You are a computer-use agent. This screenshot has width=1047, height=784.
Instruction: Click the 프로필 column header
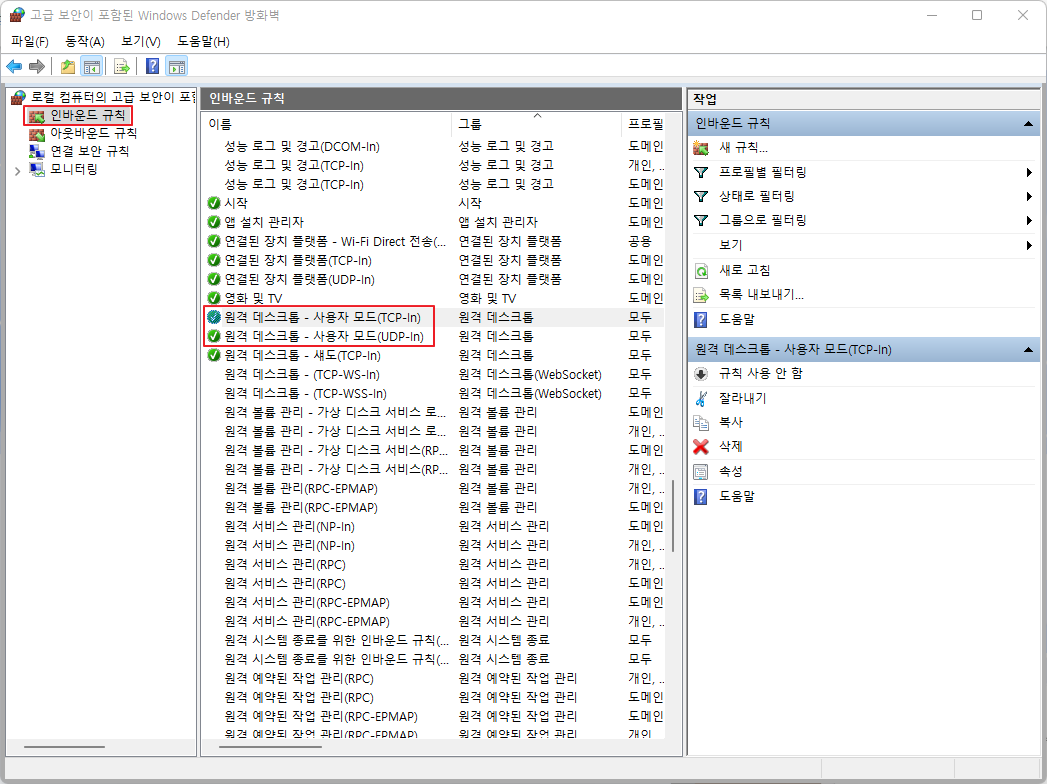644,124
